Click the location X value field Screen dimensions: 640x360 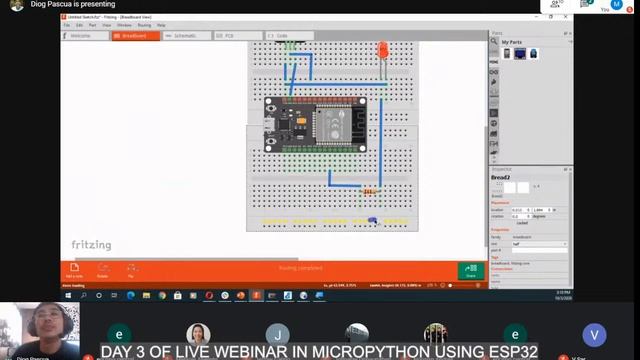click(521, 210)
